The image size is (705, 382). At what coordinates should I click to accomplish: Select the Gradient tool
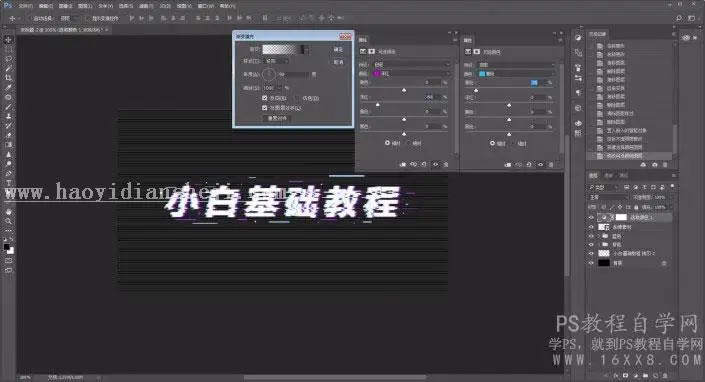[x=9, y=145]
